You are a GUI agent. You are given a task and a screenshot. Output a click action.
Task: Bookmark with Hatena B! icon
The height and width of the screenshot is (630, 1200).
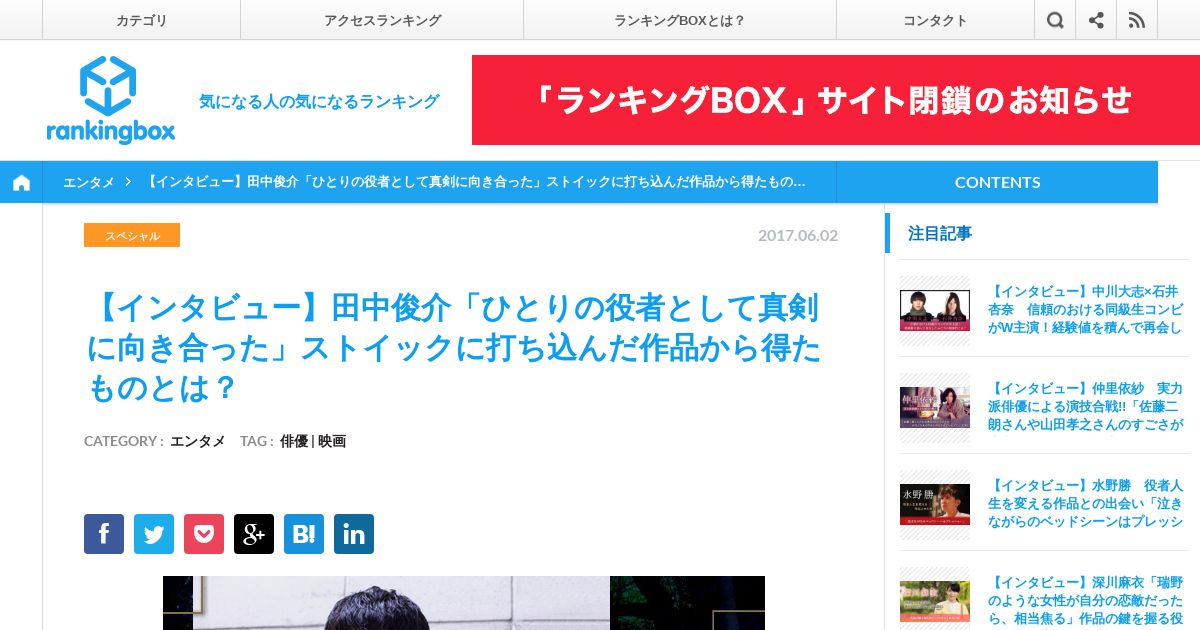(304, 534)
